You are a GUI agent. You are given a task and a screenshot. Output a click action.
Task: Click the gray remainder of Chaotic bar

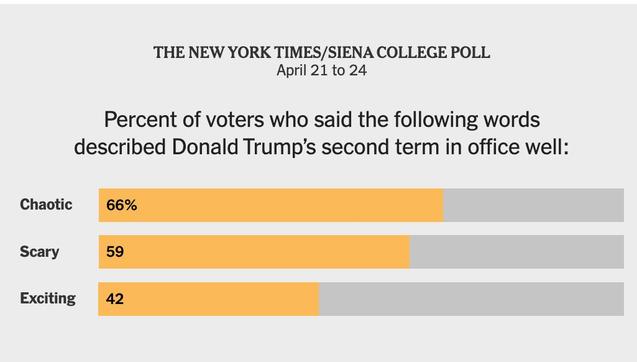pyautogui.click(x=534, y=205)
